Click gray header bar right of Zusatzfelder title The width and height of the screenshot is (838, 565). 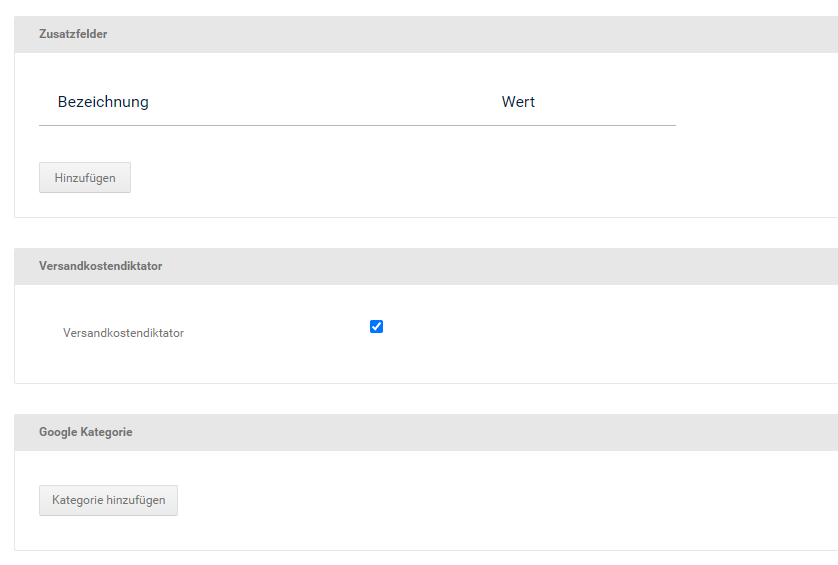point(450,34)
